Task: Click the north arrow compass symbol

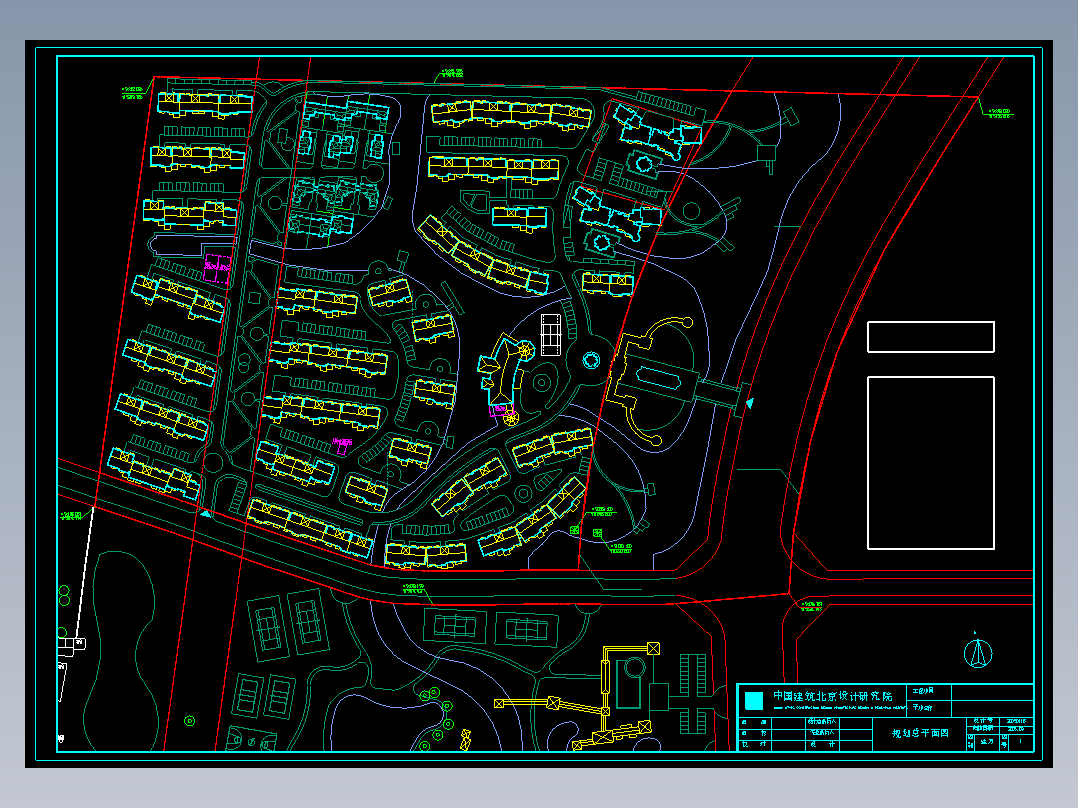Action: (978, 652)
